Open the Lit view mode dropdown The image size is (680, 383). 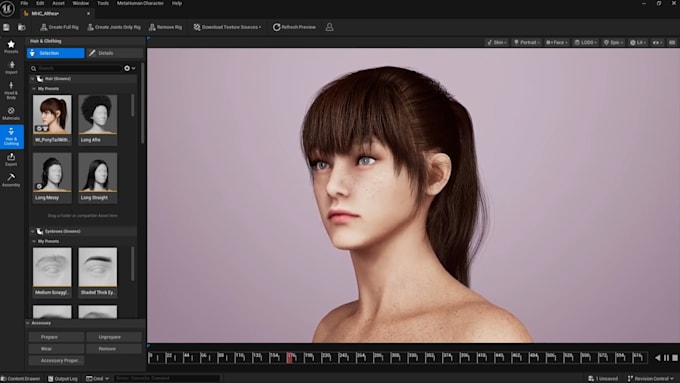(638, 43)
